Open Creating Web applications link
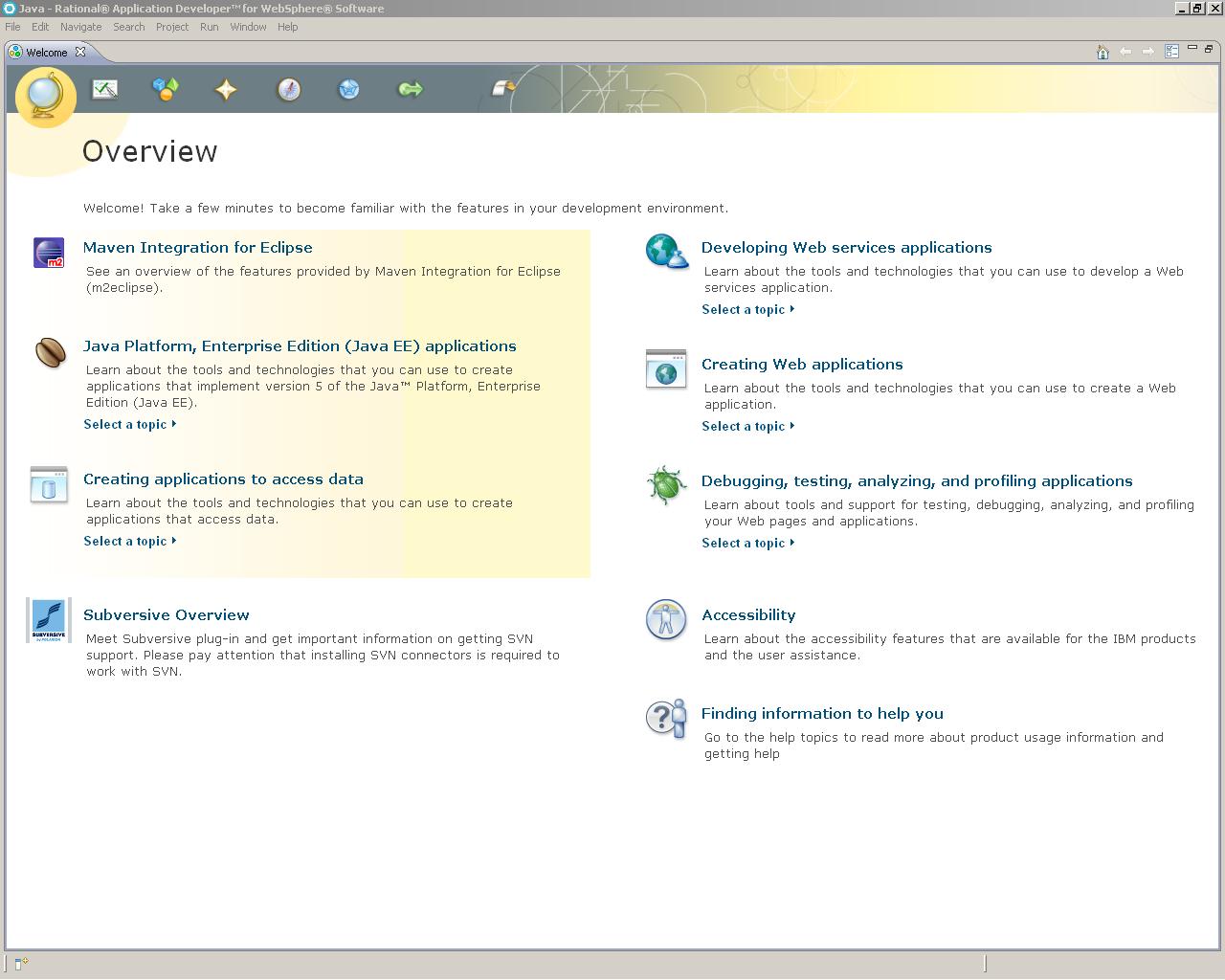Viewport: 1225px width, 980px height. 802,364
